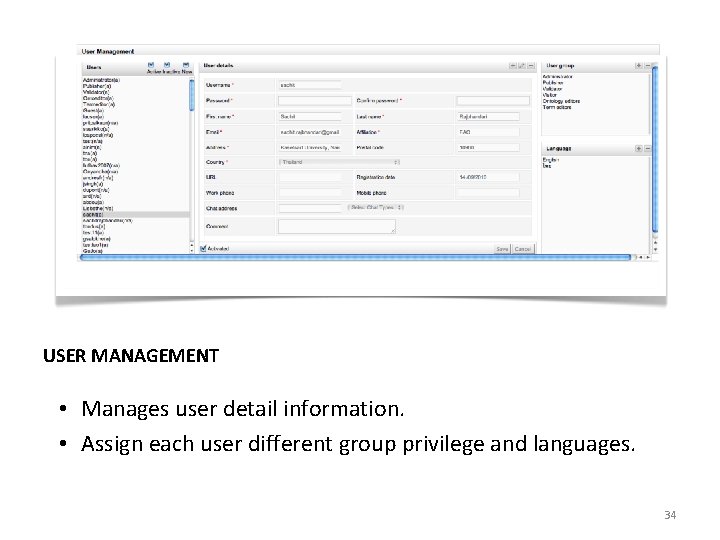Screen dimensions: 720x540
Task: Click the Last name input field
Action: pos(489,117)
